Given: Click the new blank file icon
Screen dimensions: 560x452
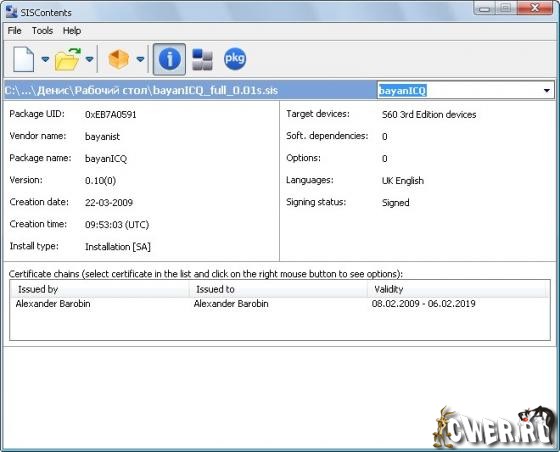Looking at the screenshot, I should coord(24,59).
